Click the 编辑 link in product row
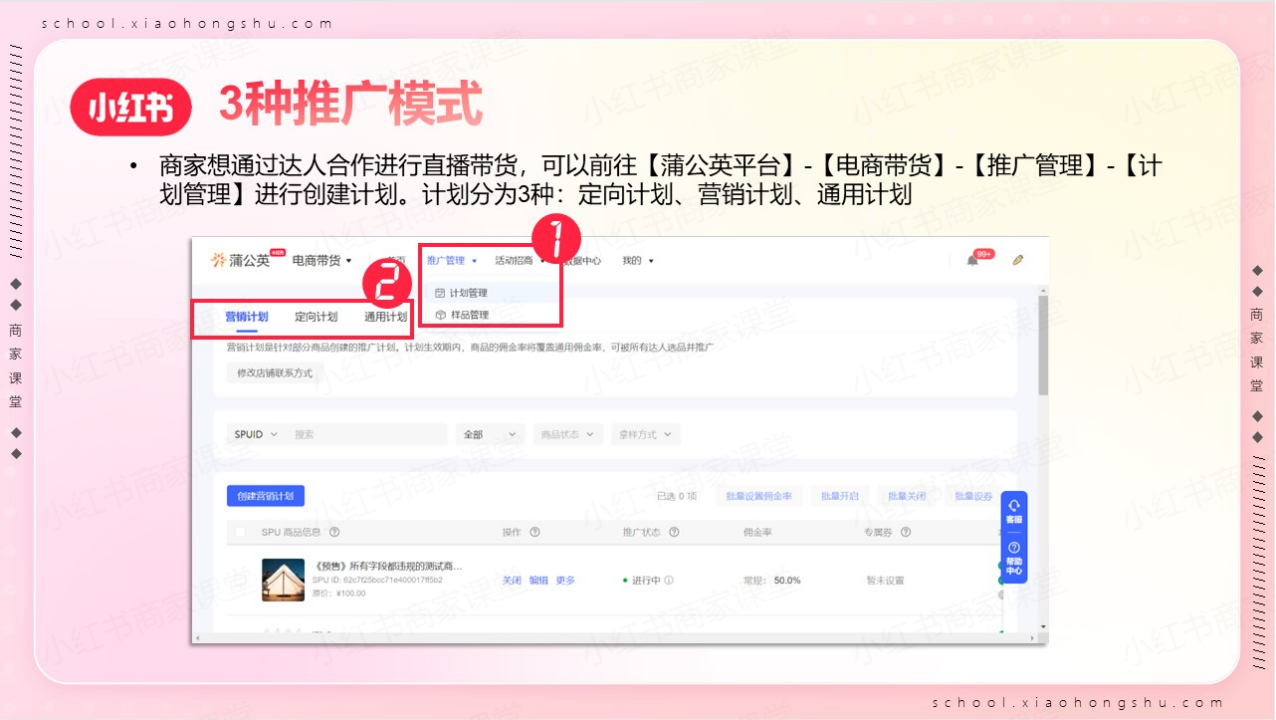 tap(538, 580)
